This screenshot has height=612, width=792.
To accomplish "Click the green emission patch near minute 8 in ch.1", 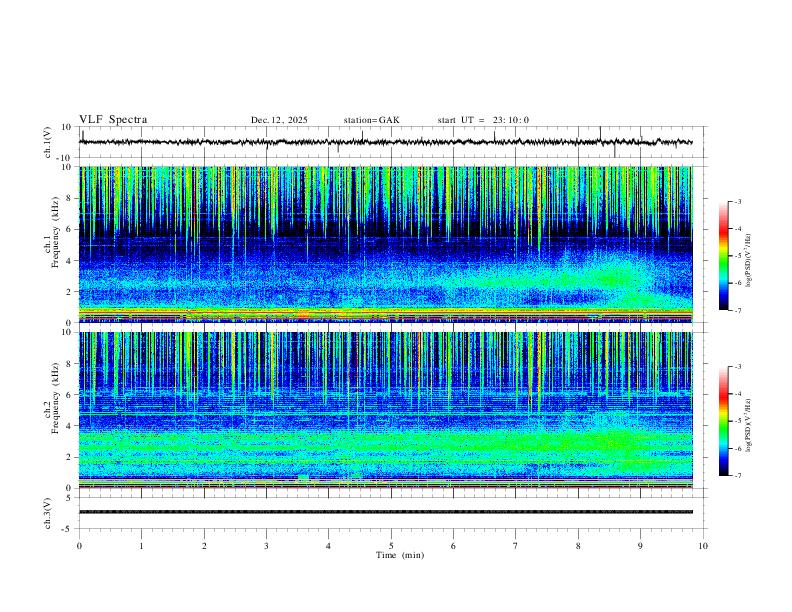I will [591, 278].
